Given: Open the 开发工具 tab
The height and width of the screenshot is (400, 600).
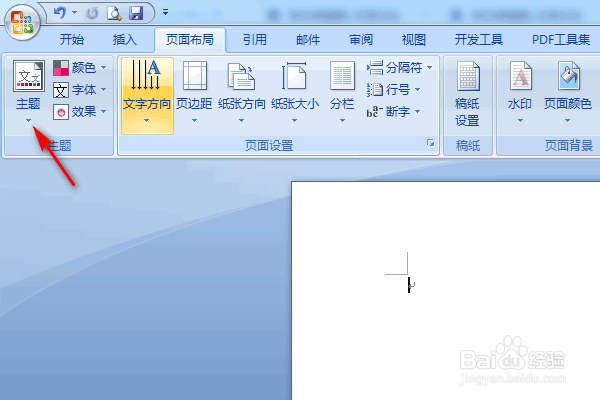Looking at the screenshot, I should click(479, 39).
